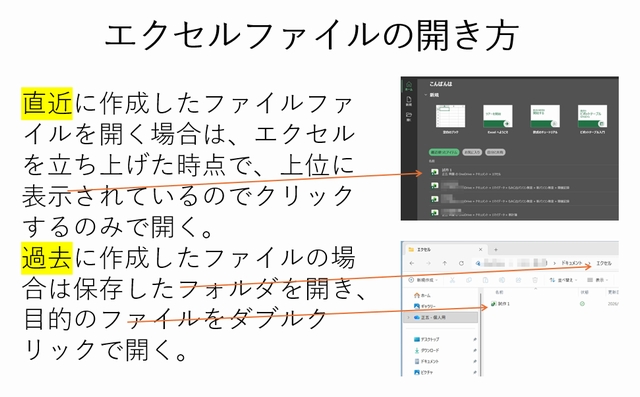640x397 pixels.
Task: Go back with Explorer's back arrow
Action: pos(412,263)
